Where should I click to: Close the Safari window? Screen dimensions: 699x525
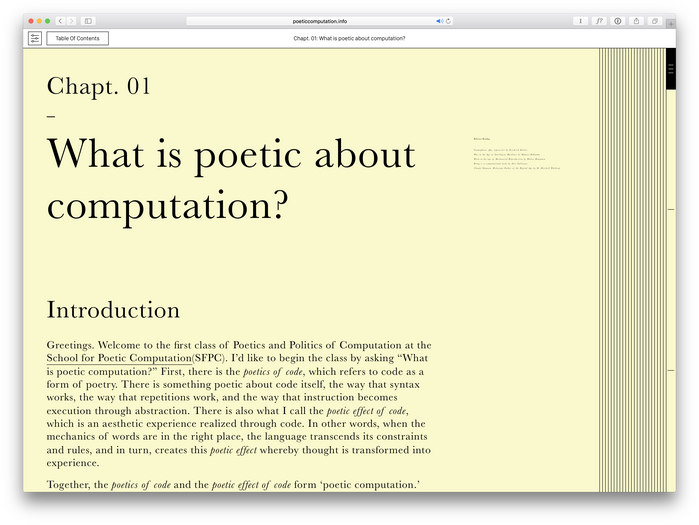click(x=31, y=21)
